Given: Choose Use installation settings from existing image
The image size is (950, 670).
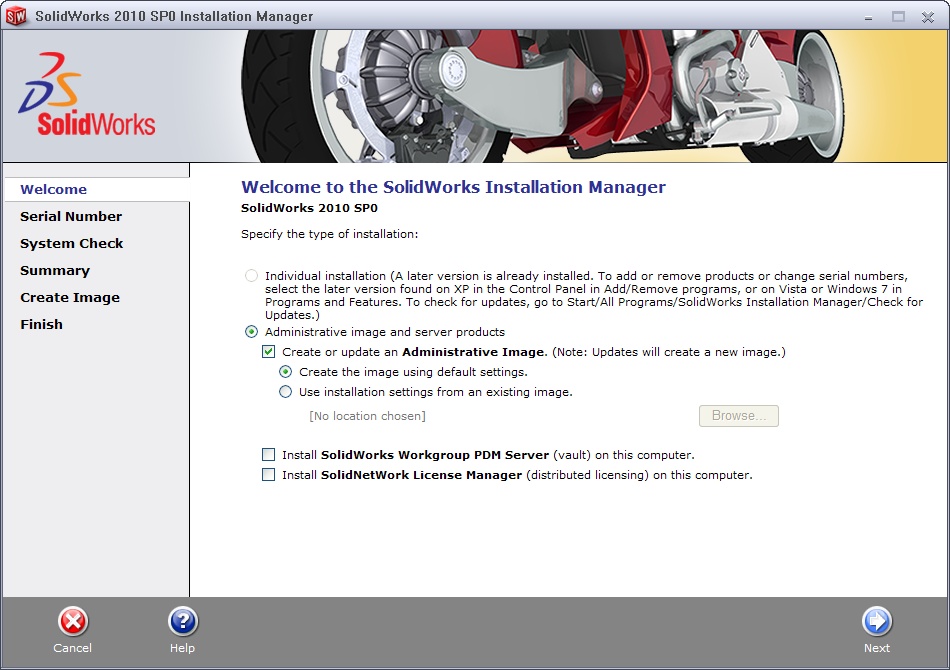Looking at the screenshot, I should (x=285, y=392).
